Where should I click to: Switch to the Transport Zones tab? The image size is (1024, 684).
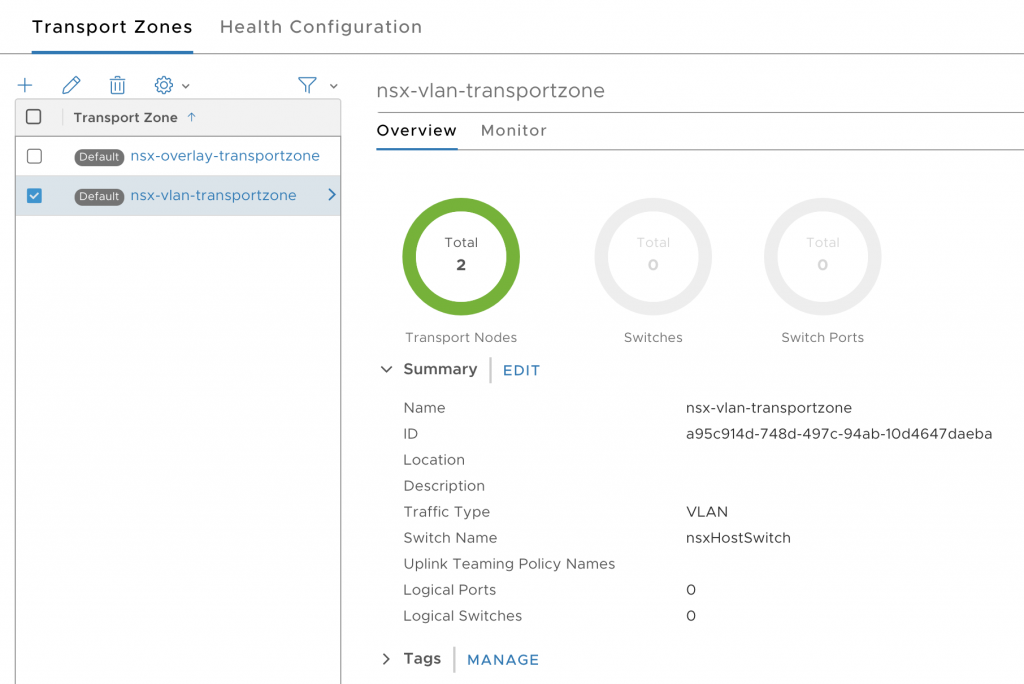click(x=112, y=27)
